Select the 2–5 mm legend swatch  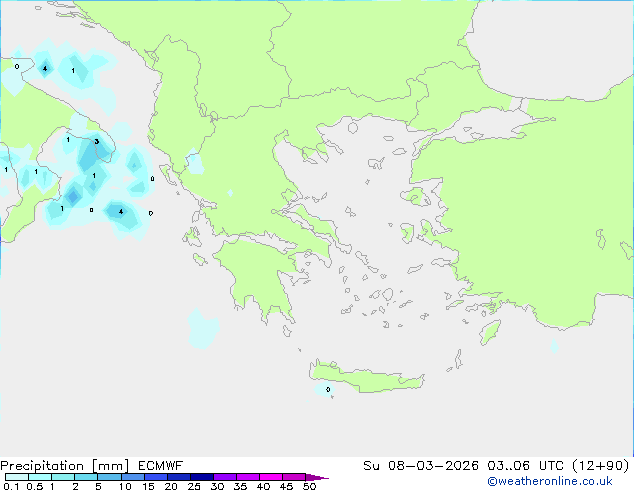pyautogui.click(x=86, y=477)
